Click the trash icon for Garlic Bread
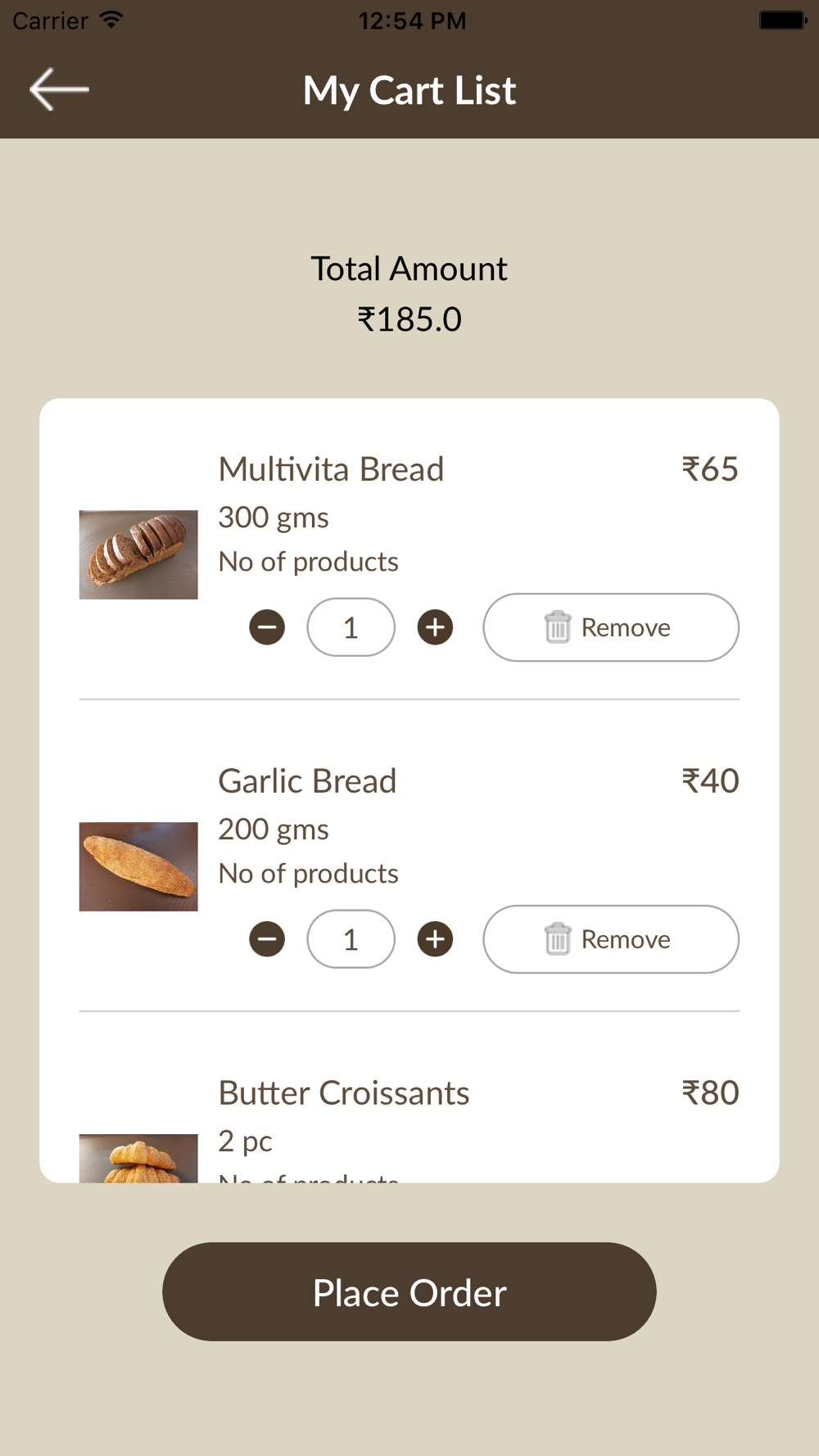 tap(557, 939)
